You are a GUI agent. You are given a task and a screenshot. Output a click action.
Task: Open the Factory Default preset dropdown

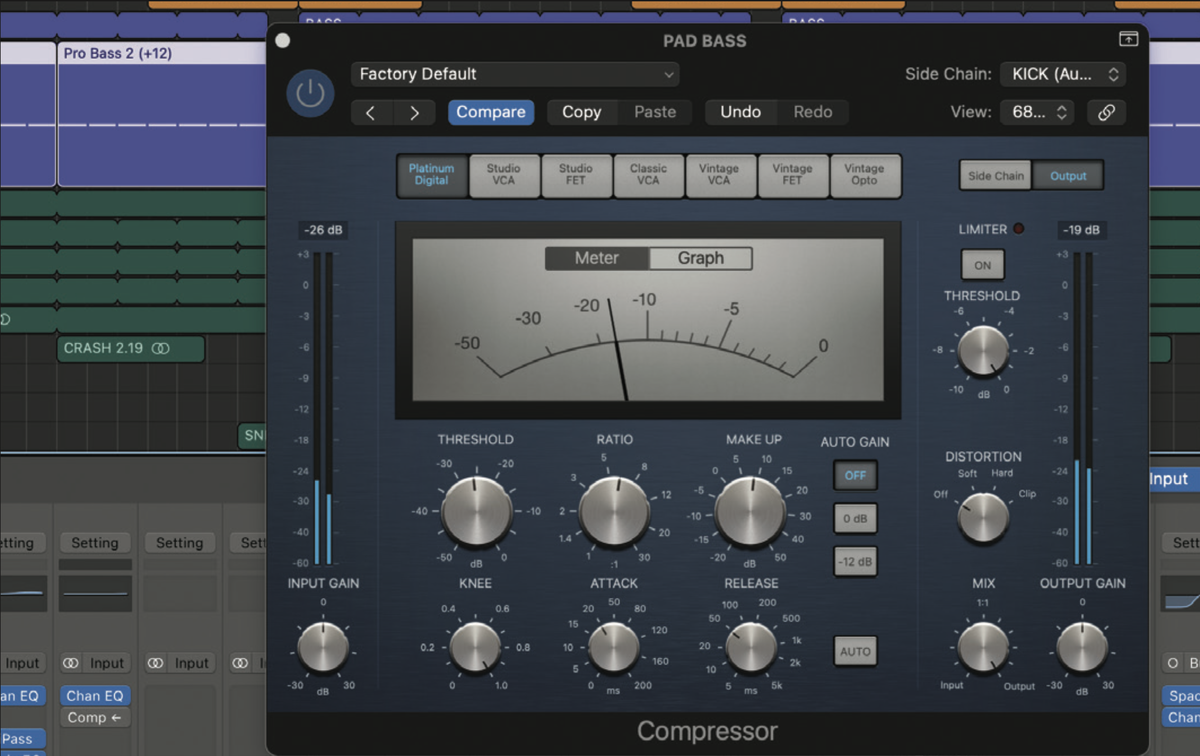click(515, 74)
